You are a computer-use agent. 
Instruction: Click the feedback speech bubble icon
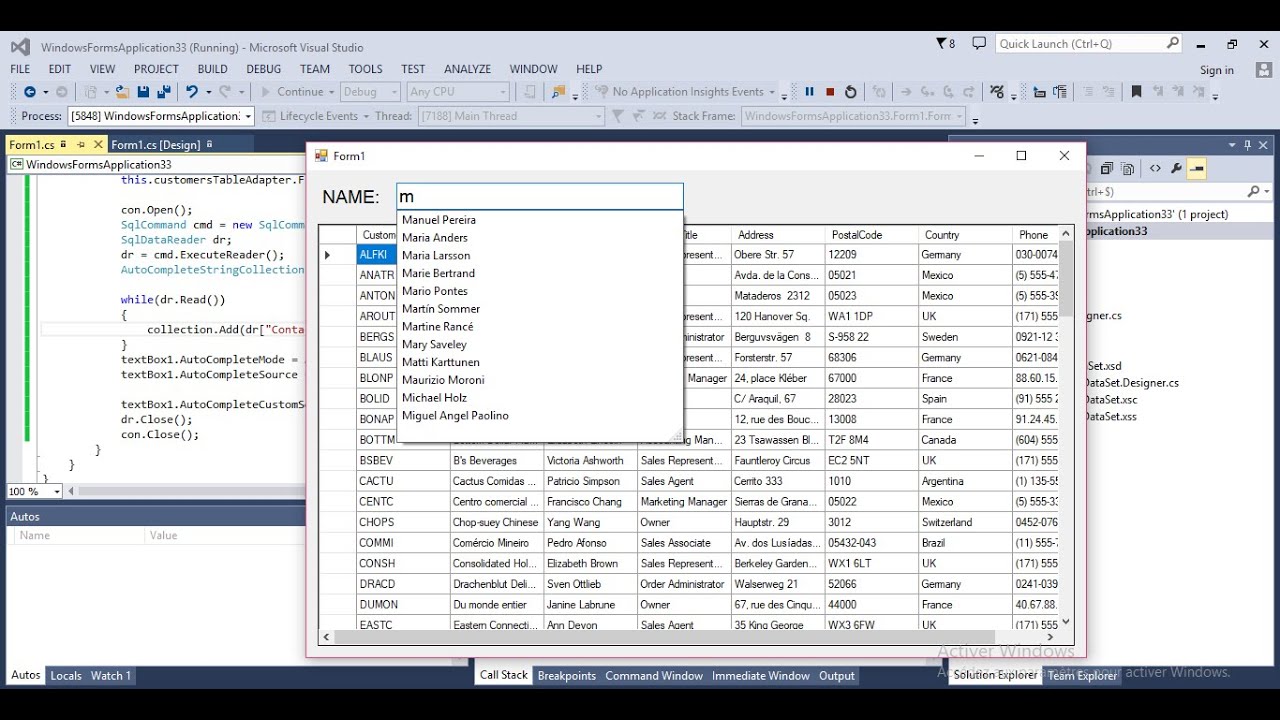click(x=979, y=44)
